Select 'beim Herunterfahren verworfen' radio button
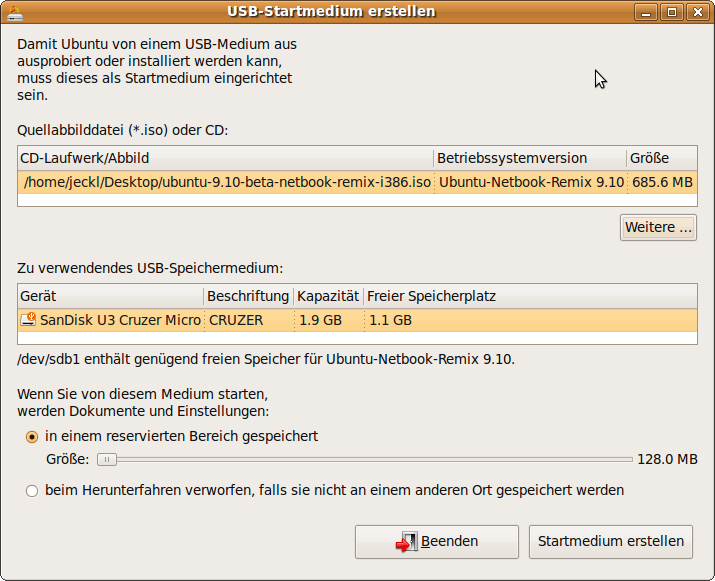The width and height of the screenshot is (715, 581). click(32, 491)
